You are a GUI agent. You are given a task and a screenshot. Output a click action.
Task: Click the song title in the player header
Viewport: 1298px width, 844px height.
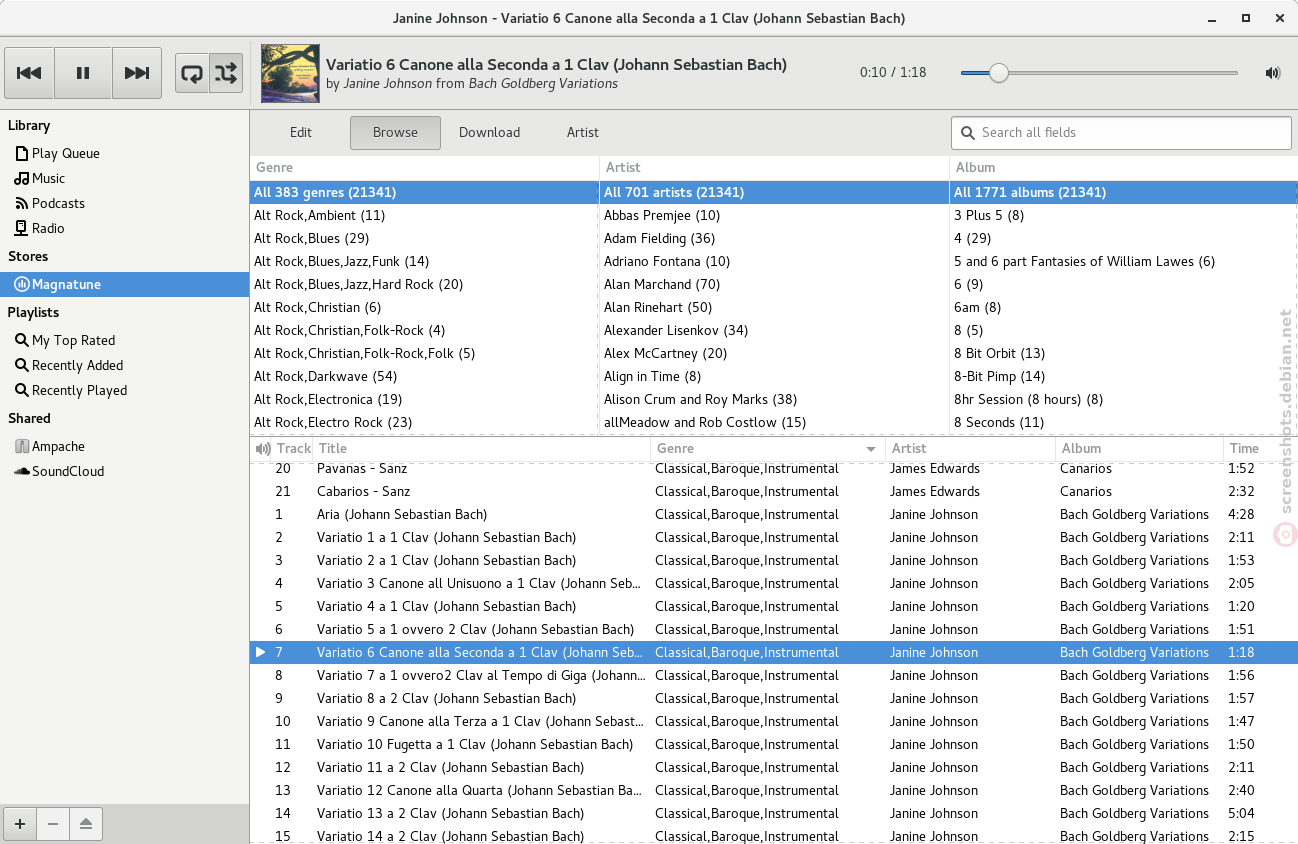point(556,64)
